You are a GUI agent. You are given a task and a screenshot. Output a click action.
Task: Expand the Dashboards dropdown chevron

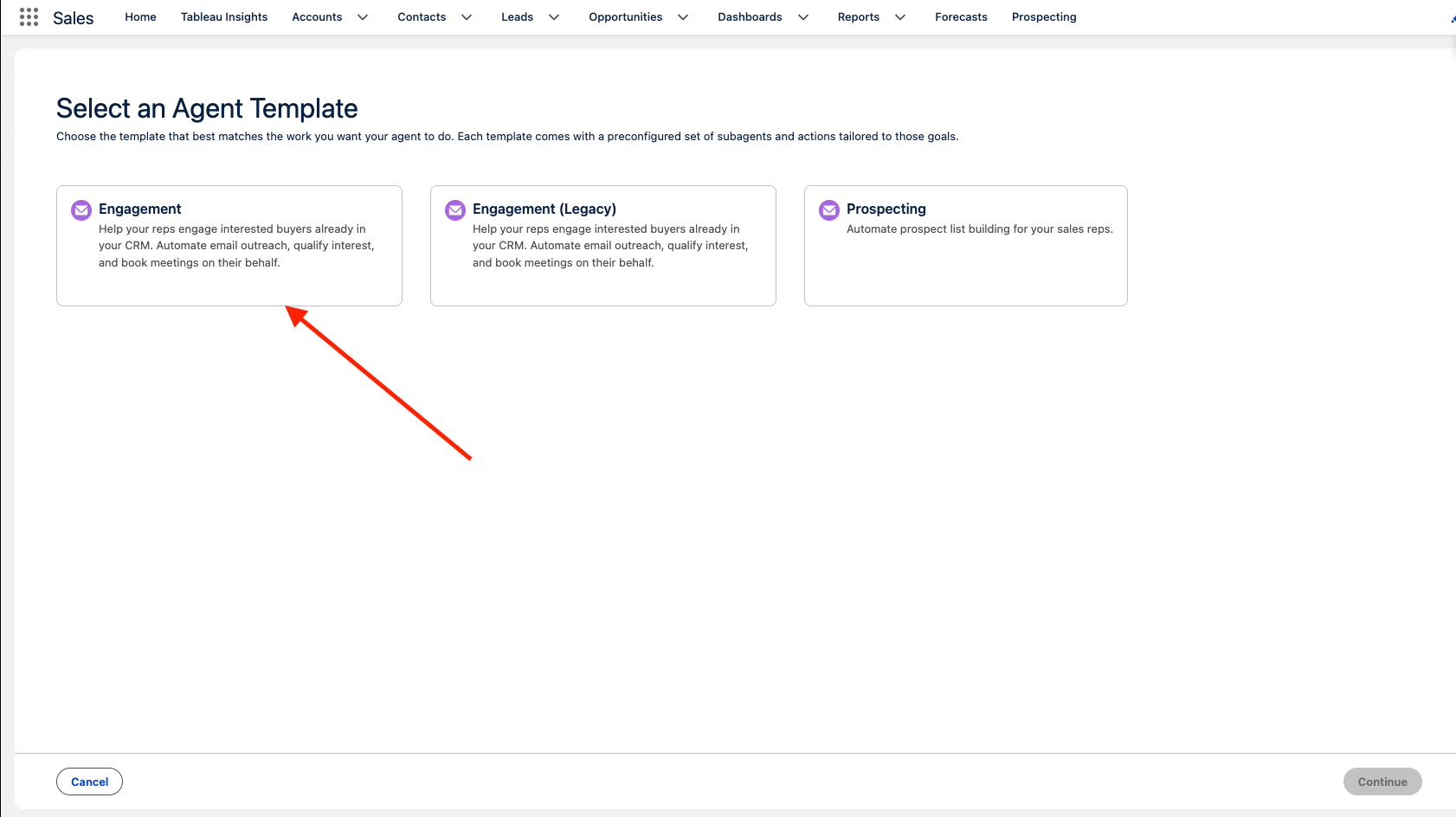point(803,17)
